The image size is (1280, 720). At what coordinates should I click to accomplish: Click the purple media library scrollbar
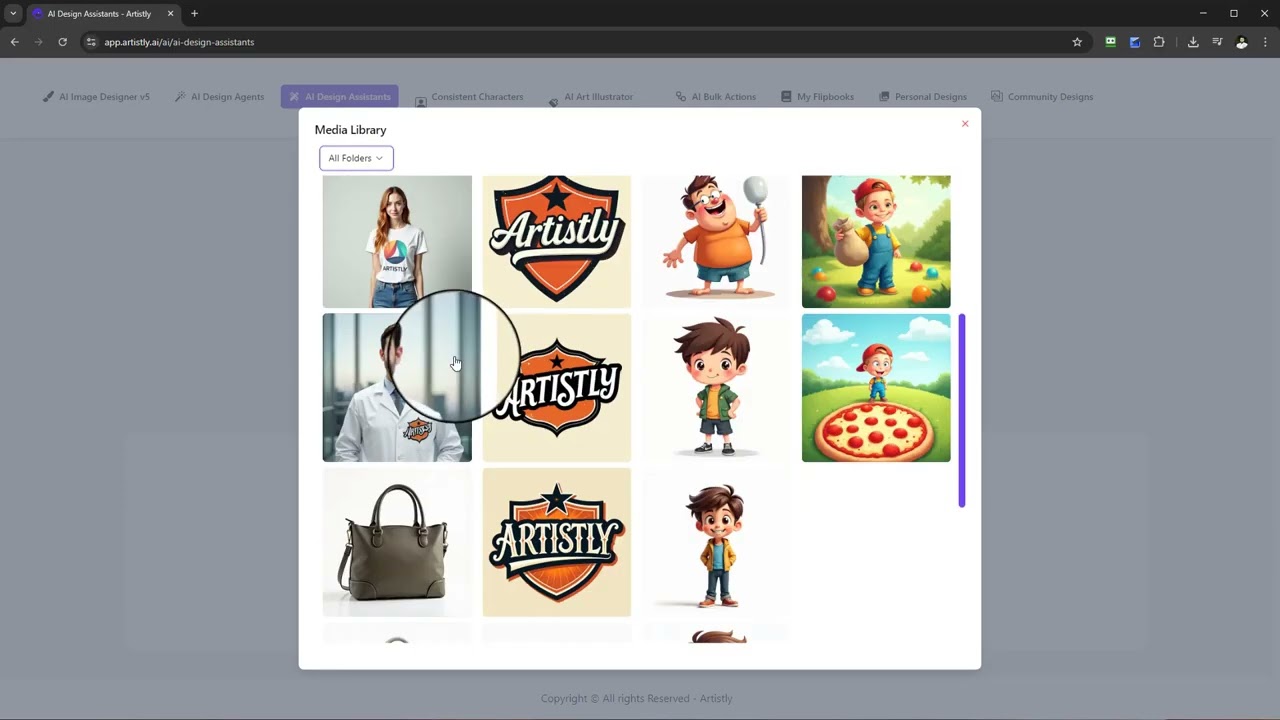coord(962,410)
